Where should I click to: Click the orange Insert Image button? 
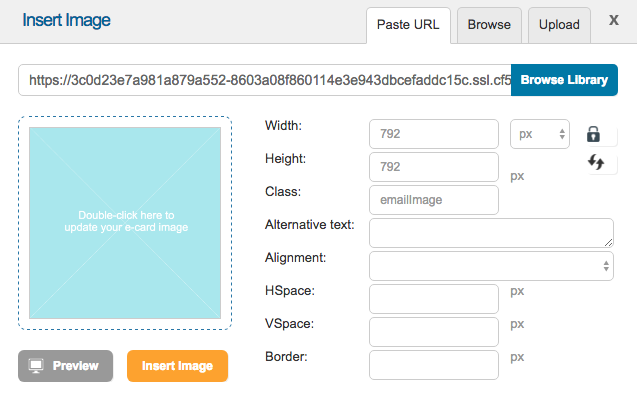pyautogui.click(x=178, y=366)
